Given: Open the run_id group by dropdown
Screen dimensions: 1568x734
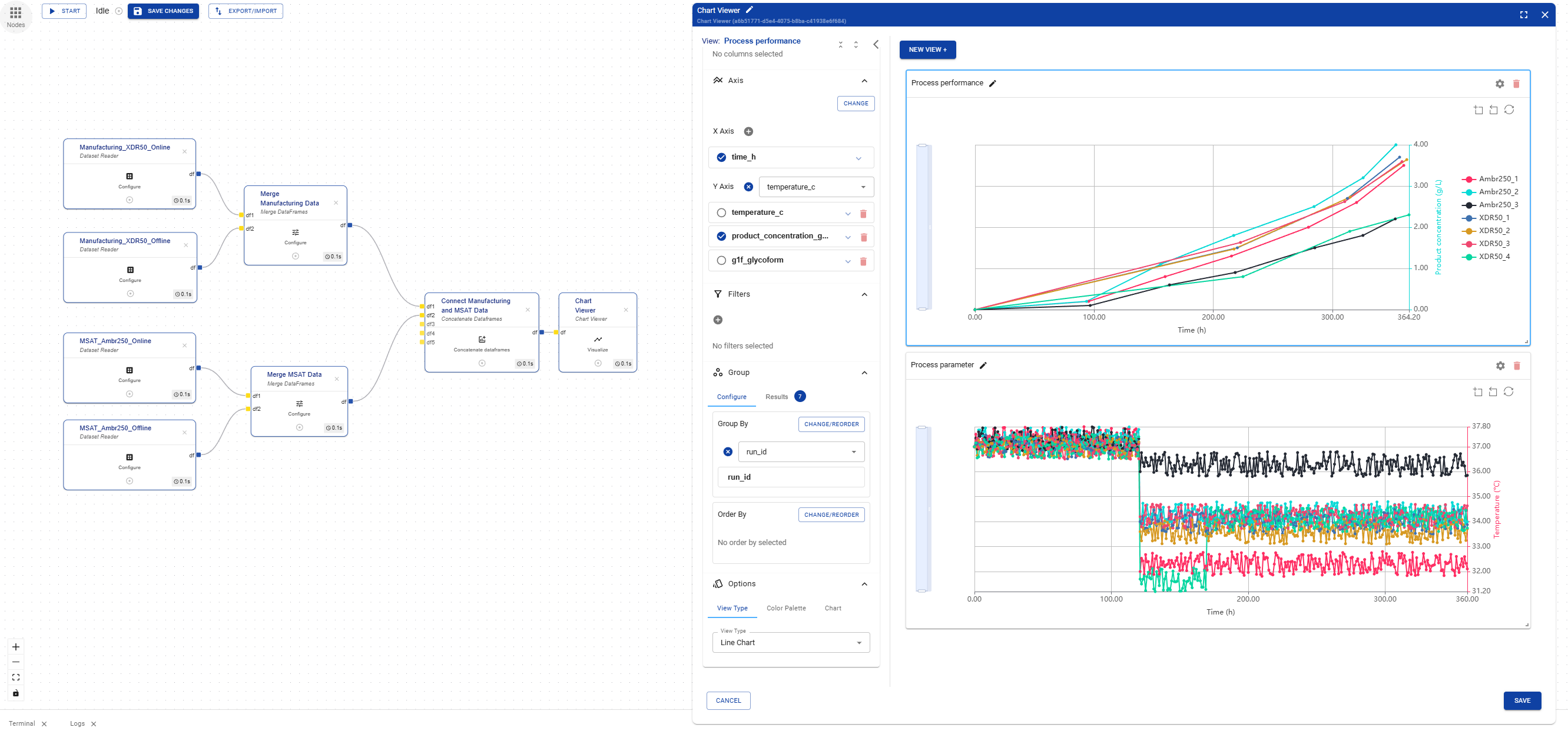Looking at the screenshot, I should click(800, 452).
